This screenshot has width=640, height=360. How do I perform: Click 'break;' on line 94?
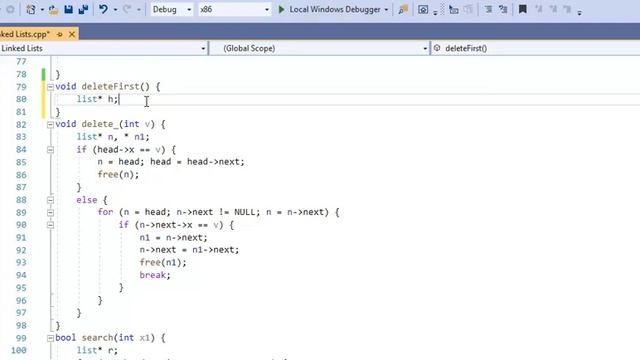tap(155, 275)
